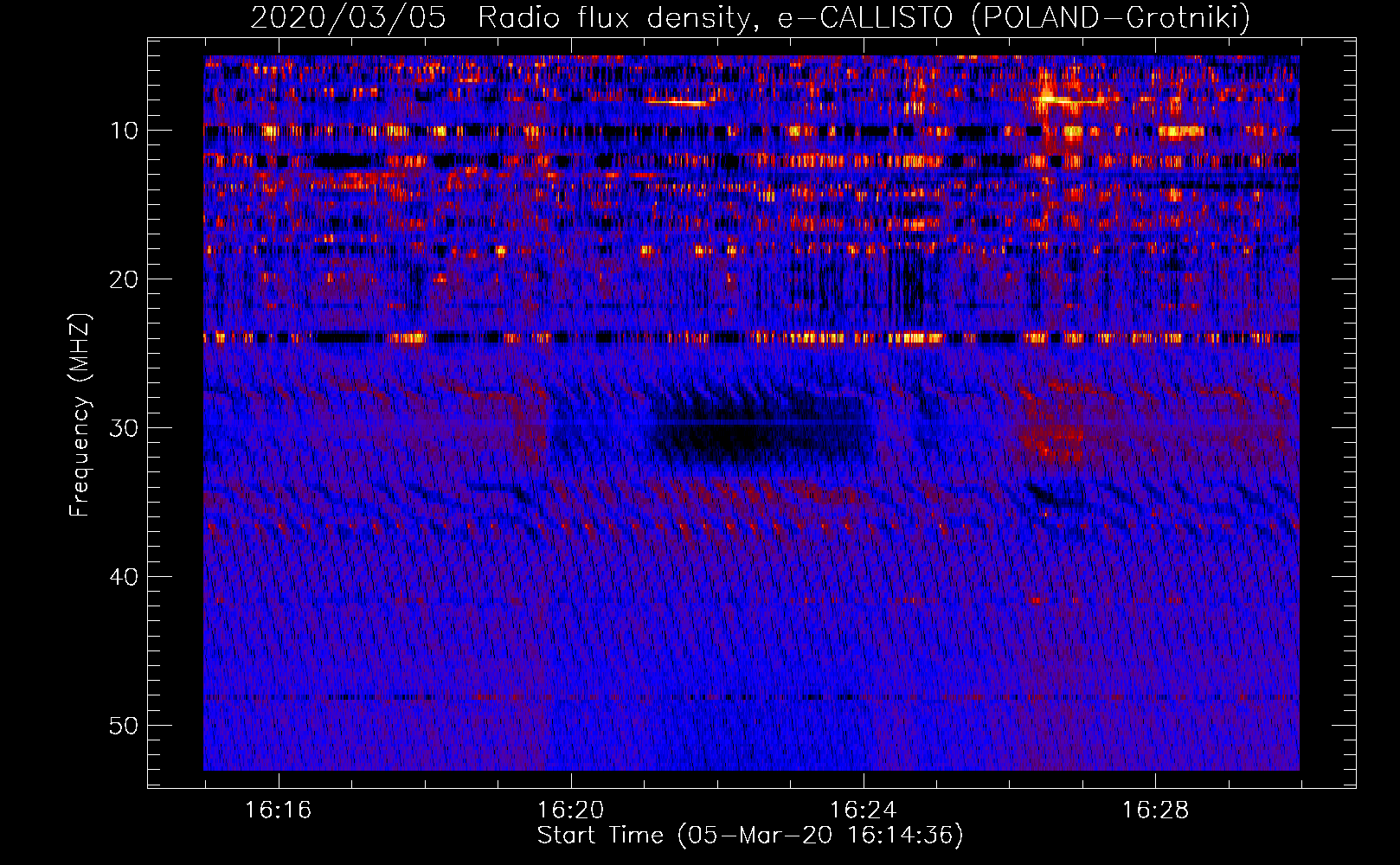The height and width of the screenshot is (865, 1400).
Task: Click the 10 MHz frequency tick label
Action: coord(125,131)
